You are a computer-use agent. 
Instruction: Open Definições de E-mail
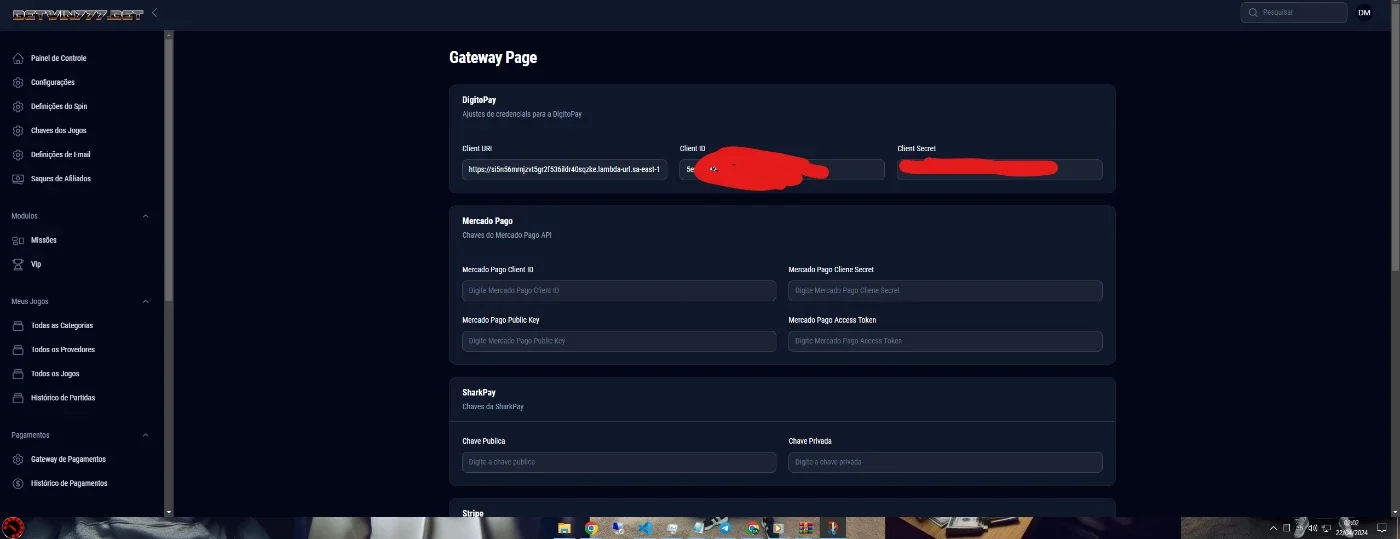pos(61,154)
